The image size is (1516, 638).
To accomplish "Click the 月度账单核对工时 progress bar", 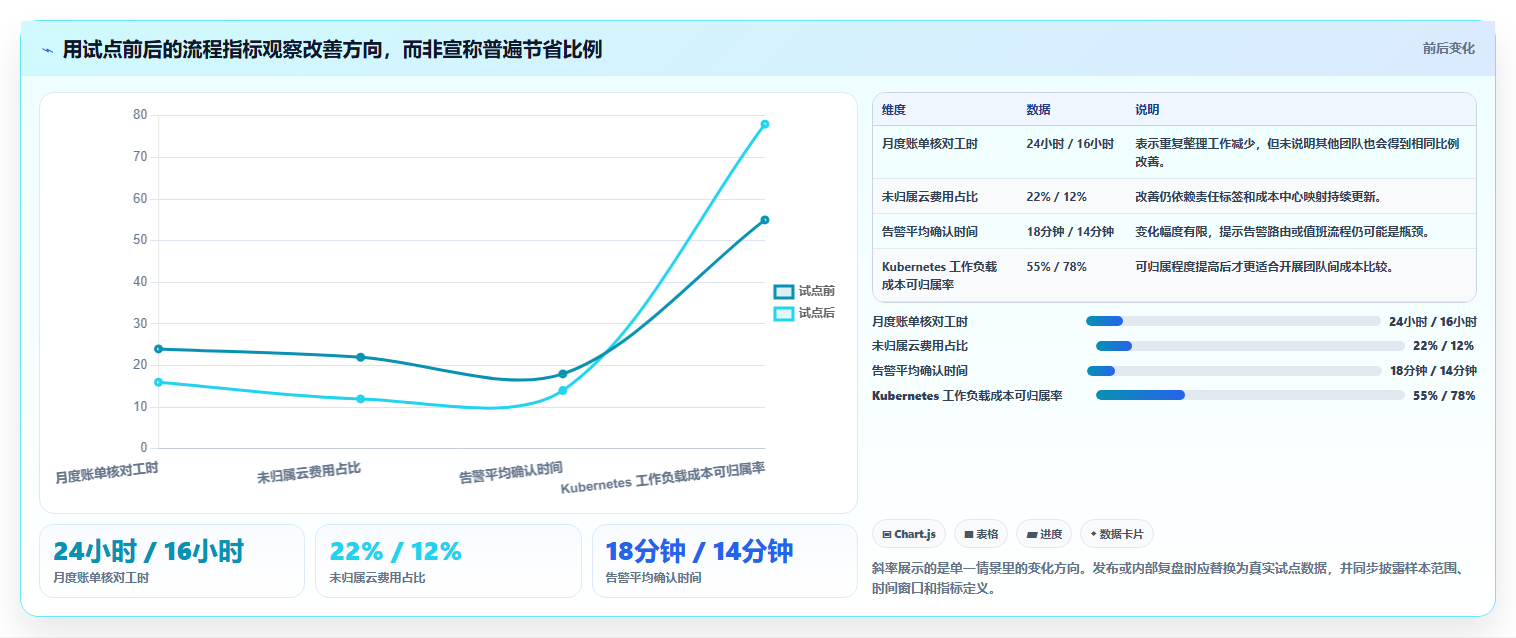I will pyautogui.click(x=1233, y=321).
